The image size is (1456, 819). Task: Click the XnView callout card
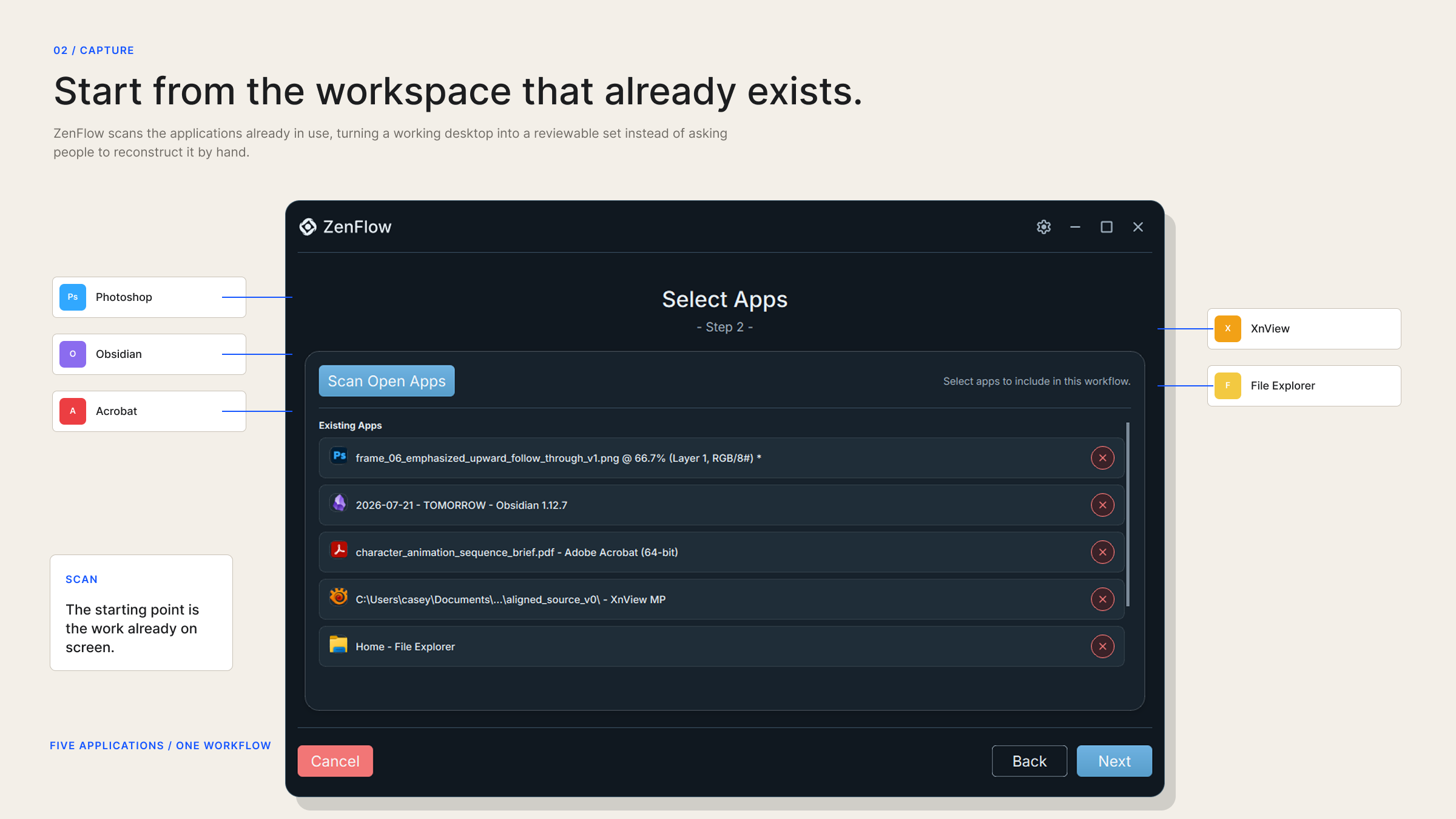coord(1304,329)
